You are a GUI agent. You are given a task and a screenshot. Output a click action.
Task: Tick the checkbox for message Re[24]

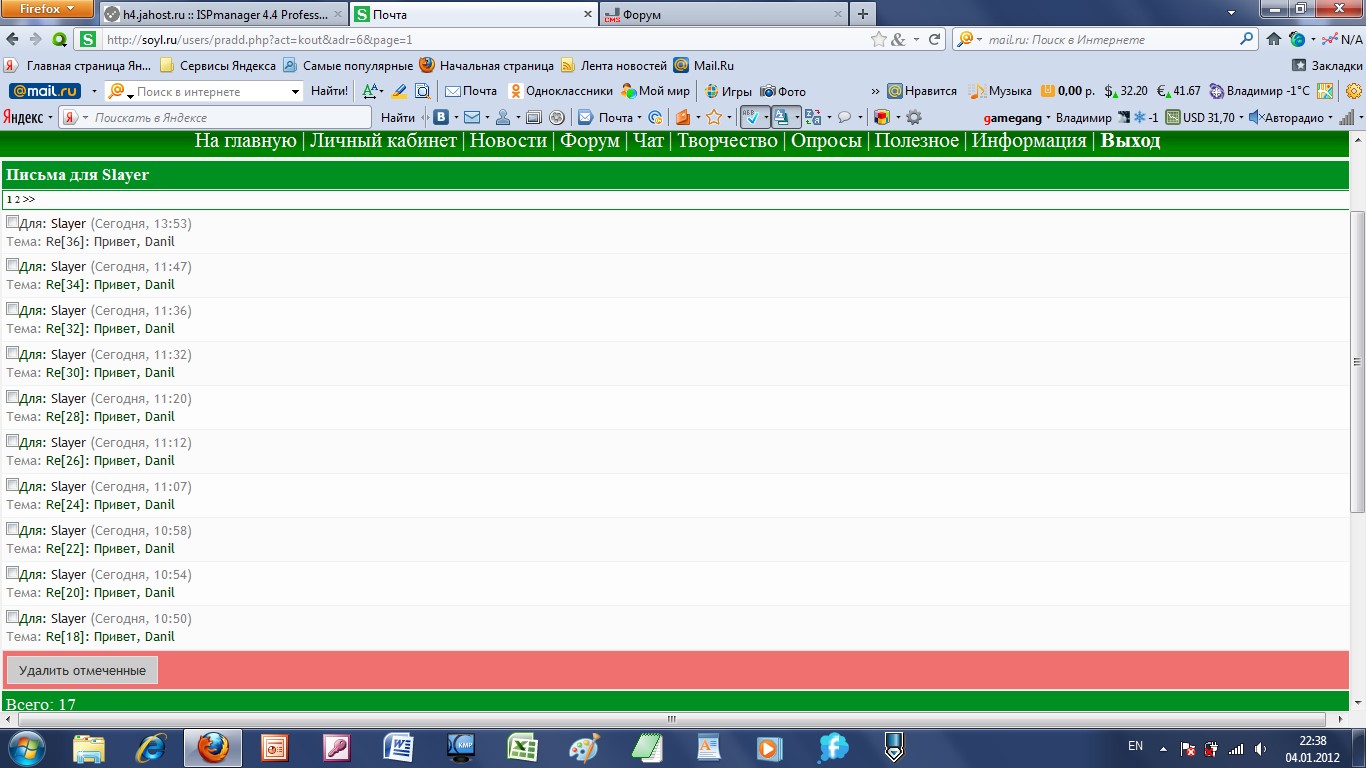click(x=12, y=485)
